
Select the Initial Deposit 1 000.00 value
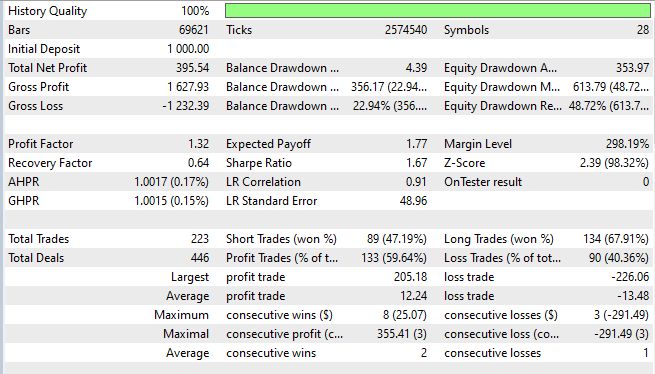[188, 49]
